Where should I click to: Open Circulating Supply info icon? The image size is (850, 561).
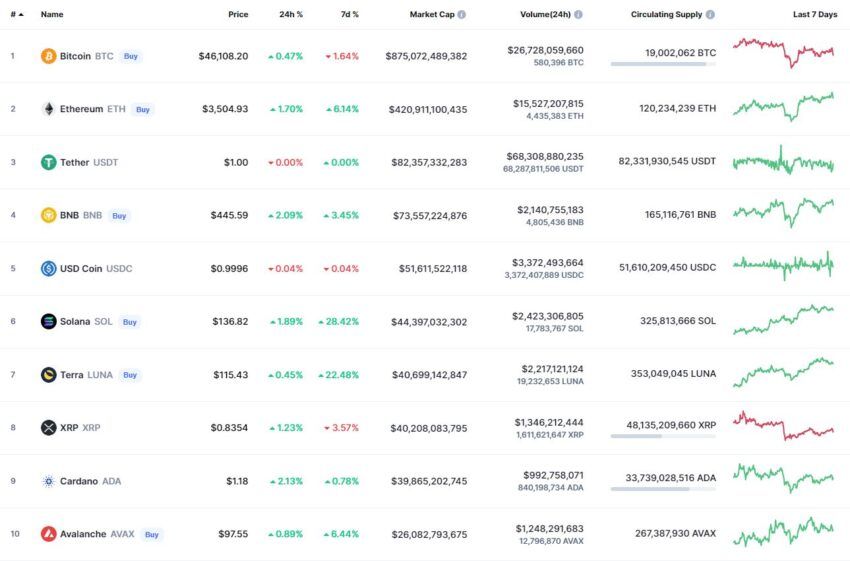pyautogui.click(x=710, y=15)
